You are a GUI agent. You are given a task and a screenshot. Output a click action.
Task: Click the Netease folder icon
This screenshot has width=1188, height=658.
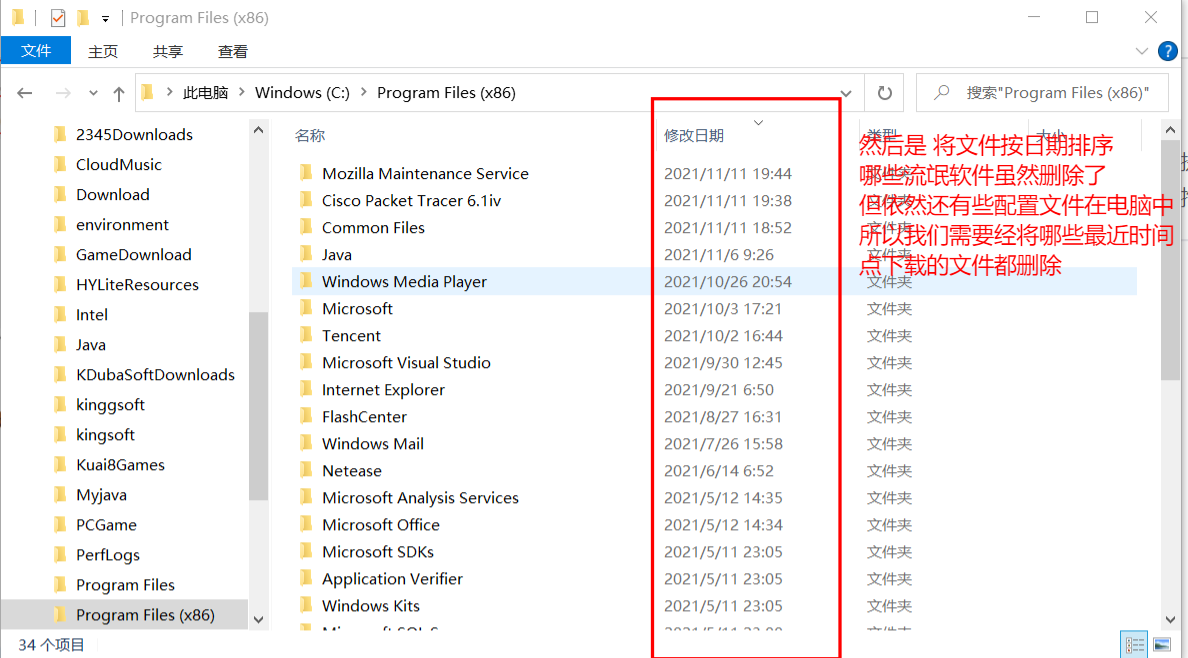point(306,471)
